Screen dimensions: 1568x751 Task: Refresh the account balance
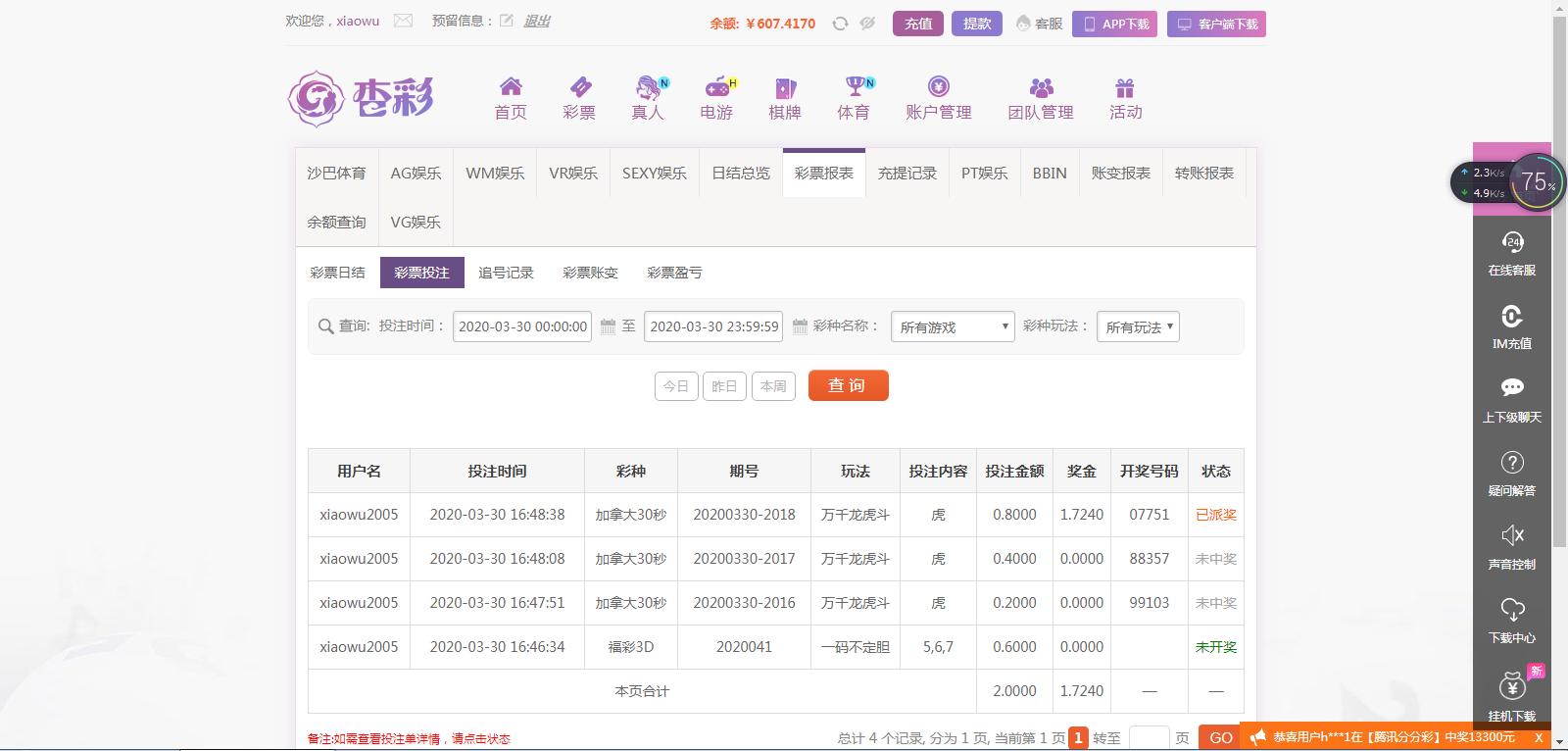(x=840, y=24)
